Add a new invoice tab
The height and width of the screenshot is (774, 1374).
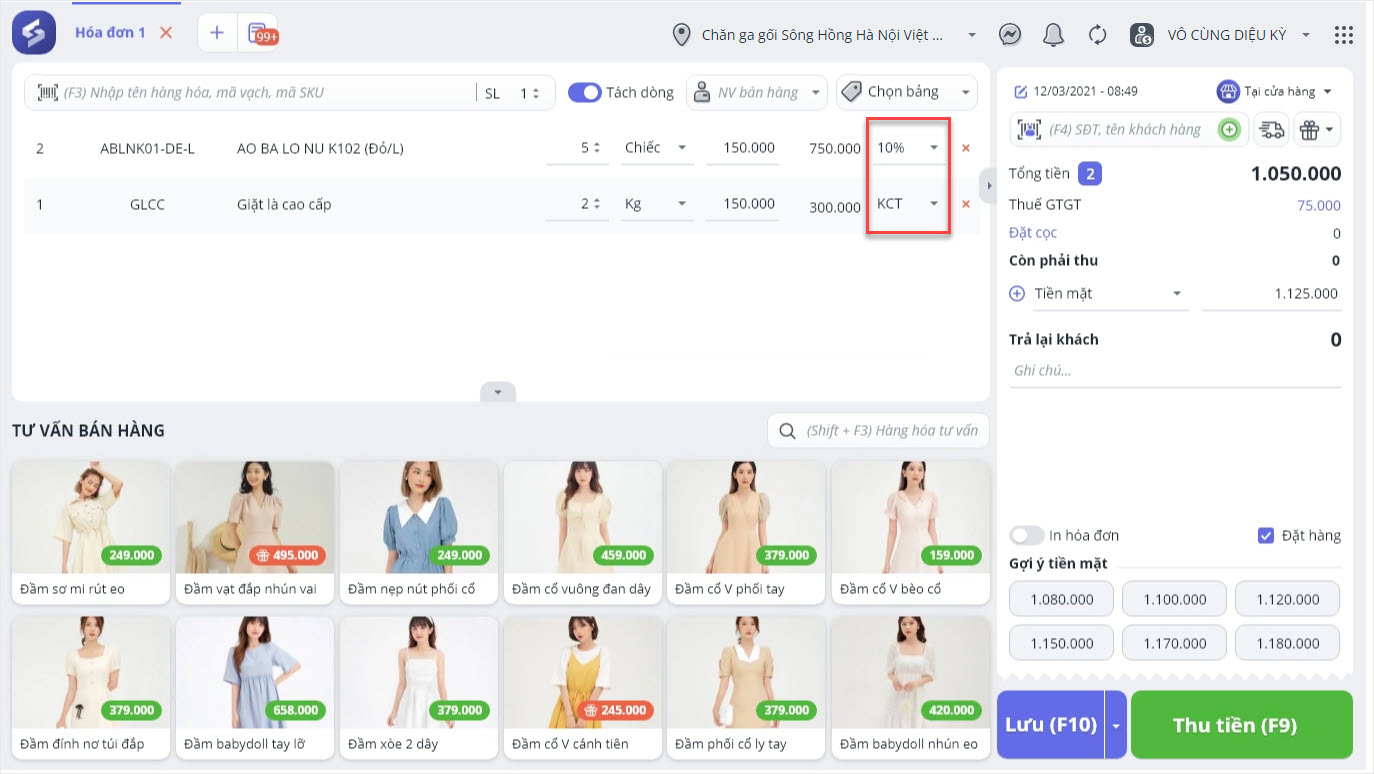pos(217,33)
